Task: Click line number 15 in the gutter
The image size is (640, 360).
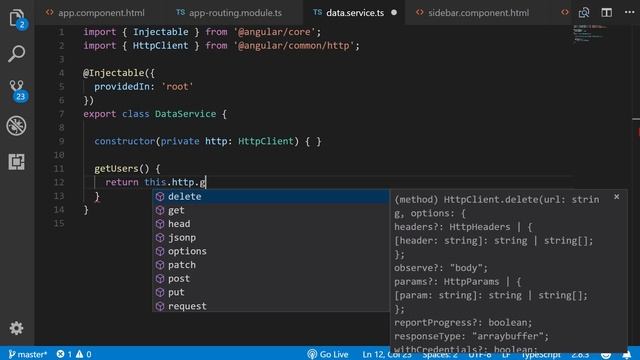Action: [x=59, y=223]
